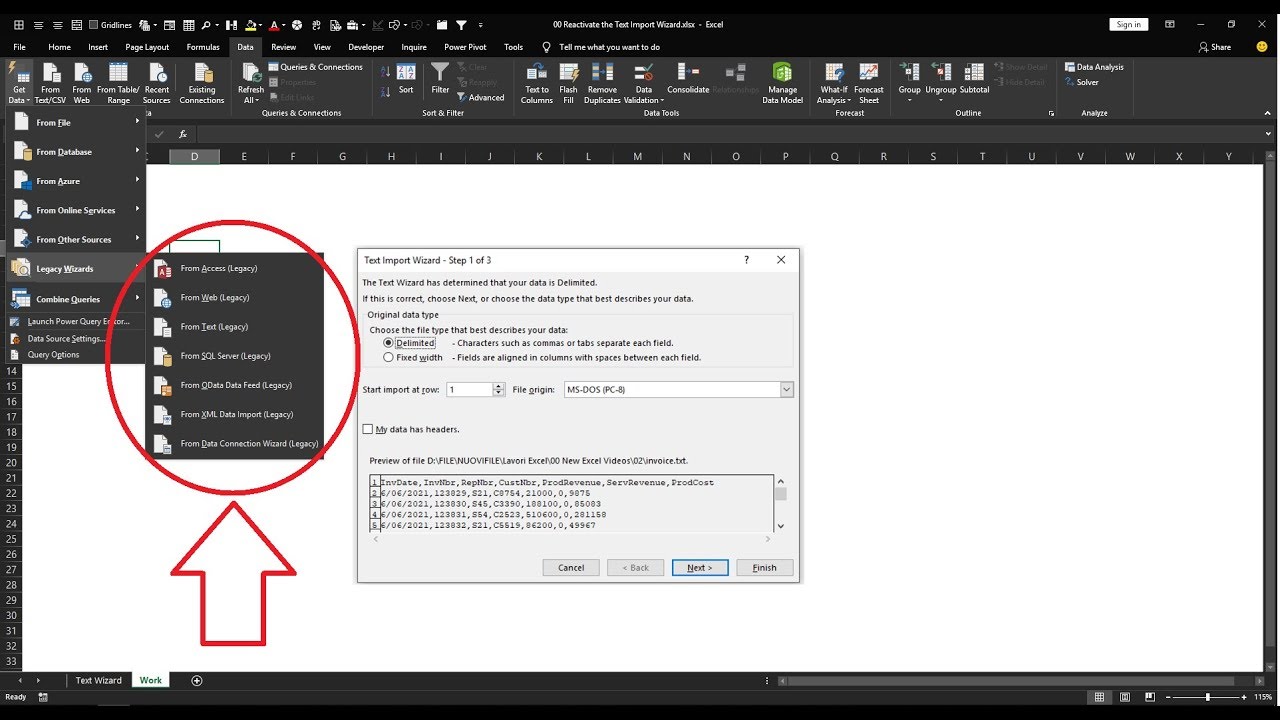Click Remove Duplicates
This screenshot has height=720, width=1280.
pyautogui.click(x=602, y=83)
